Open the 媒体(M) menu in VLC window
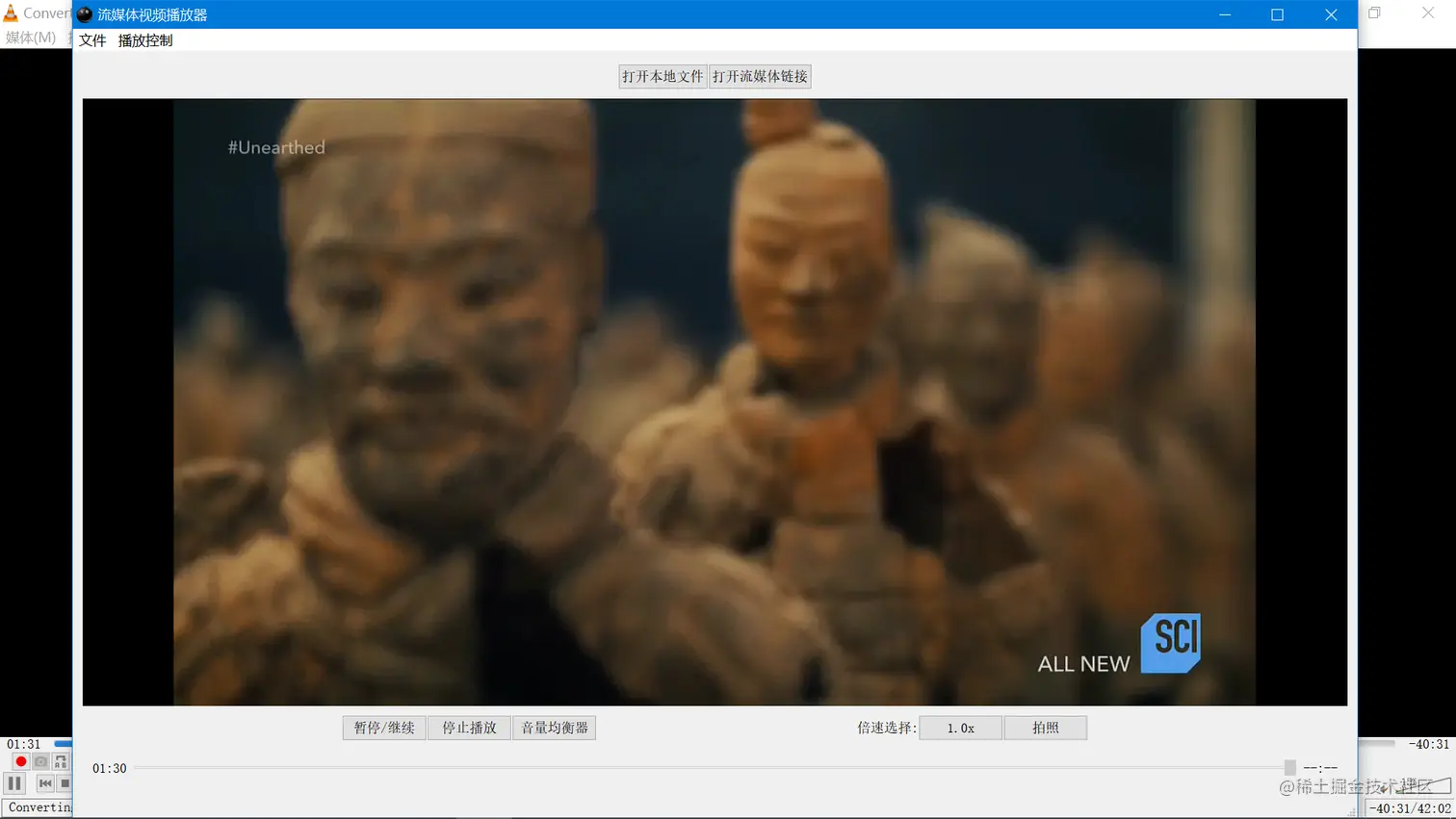This screenshot has width=1456, height=819. (x=31, y=38)
